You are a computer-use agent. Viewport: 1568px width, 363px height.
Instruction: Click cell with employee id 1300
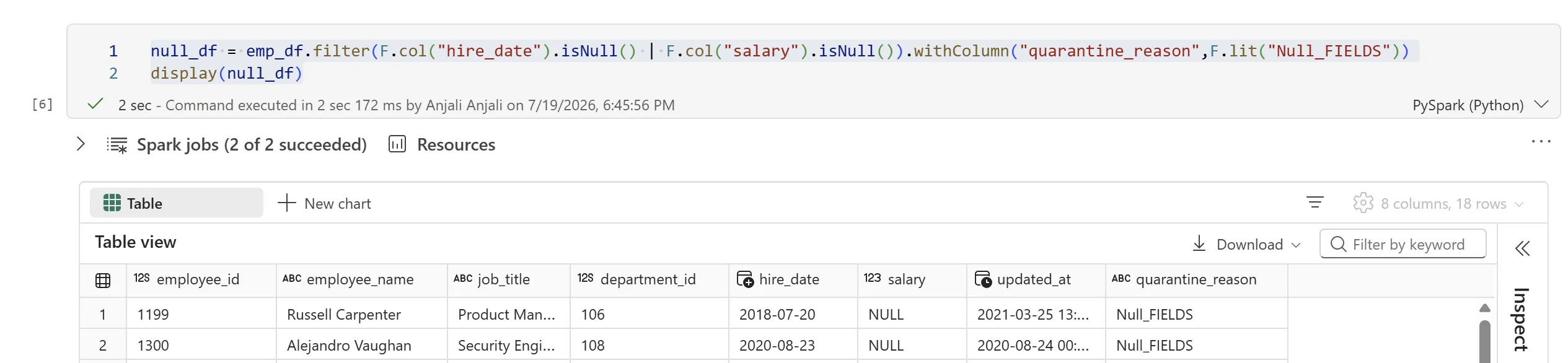click(201, 345)
